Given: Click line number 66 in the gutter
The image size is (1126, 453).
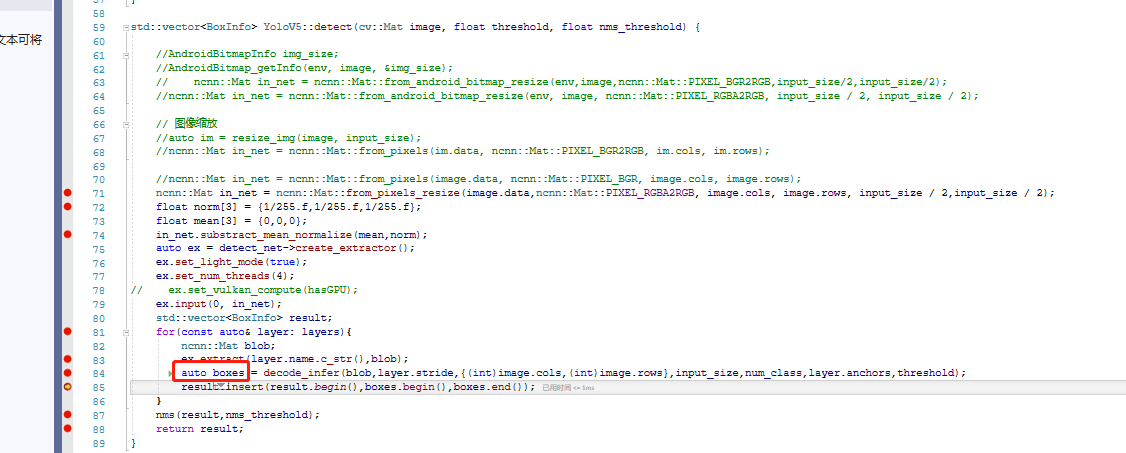Looking at the screenshot, I should point(99,124).
